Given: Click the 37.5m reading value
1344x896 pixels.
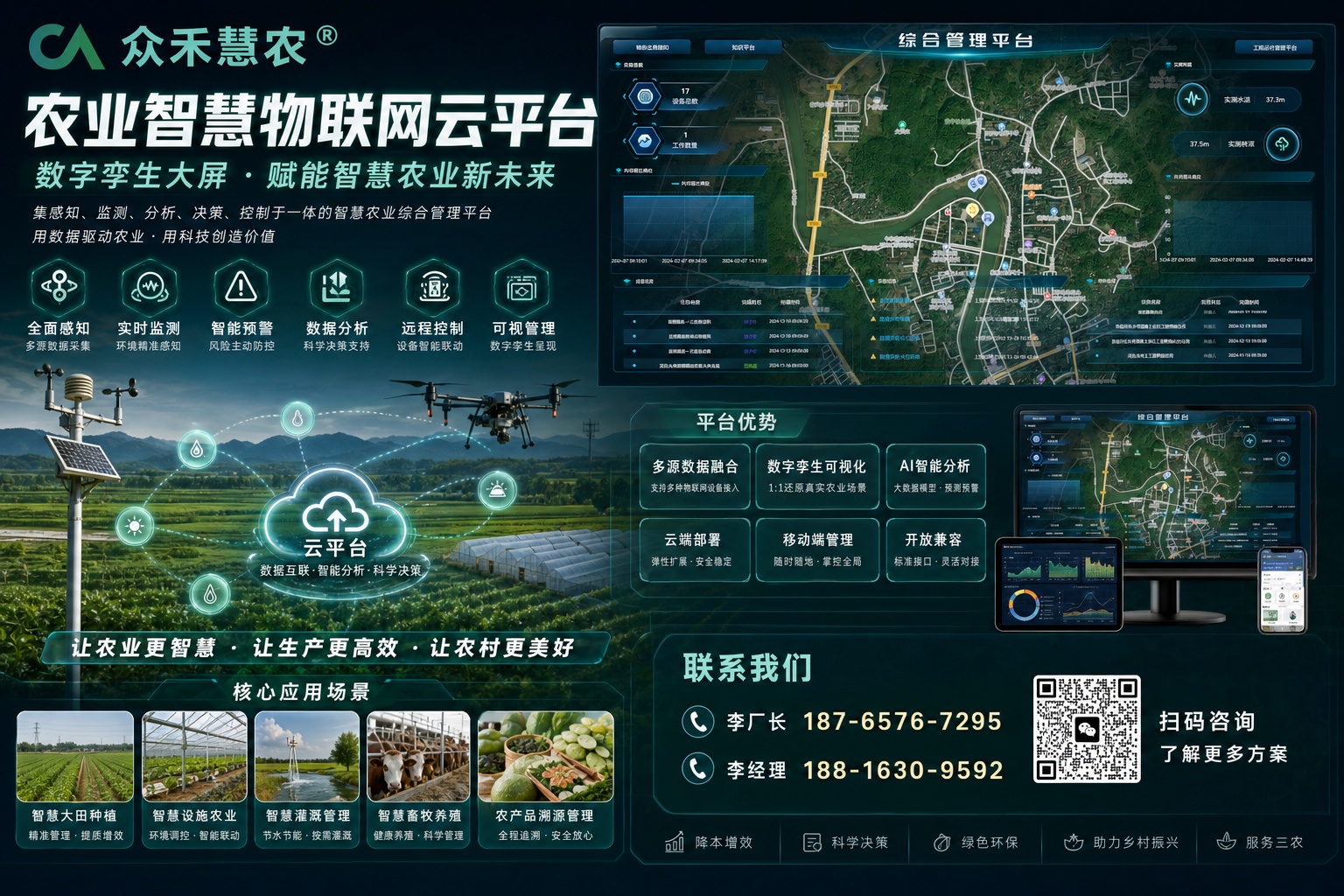Looking at the screenshot, I should coord(1199,144).
